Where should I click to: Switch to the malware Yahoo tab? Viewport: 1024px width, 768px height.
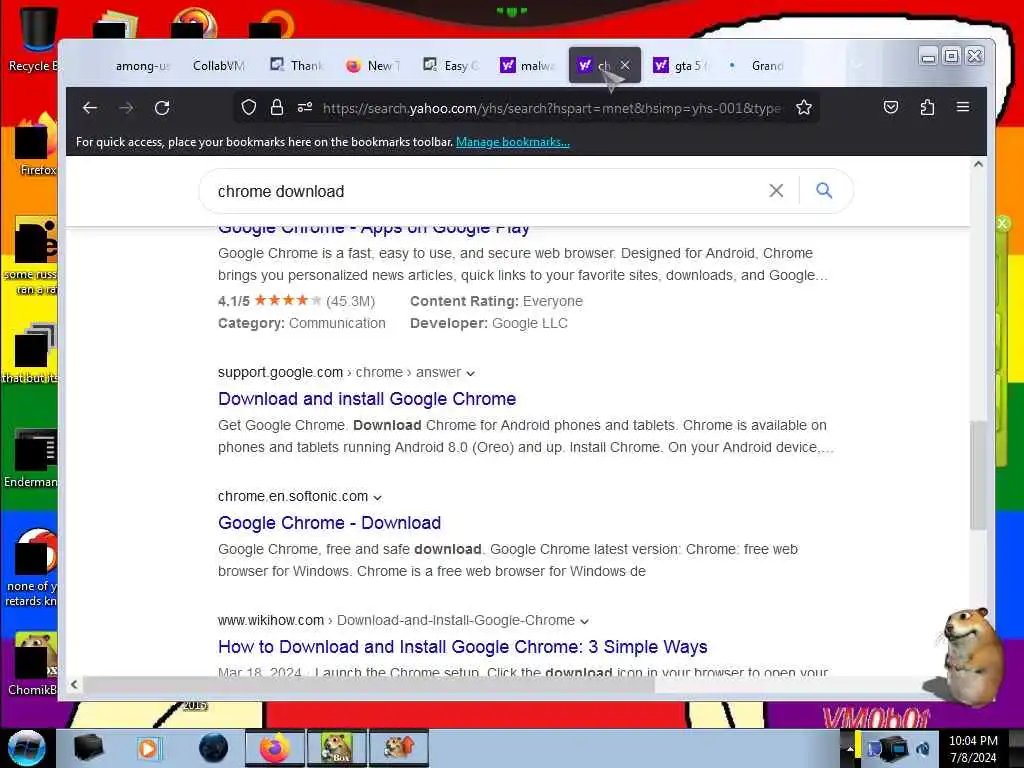tap(528, 65)
